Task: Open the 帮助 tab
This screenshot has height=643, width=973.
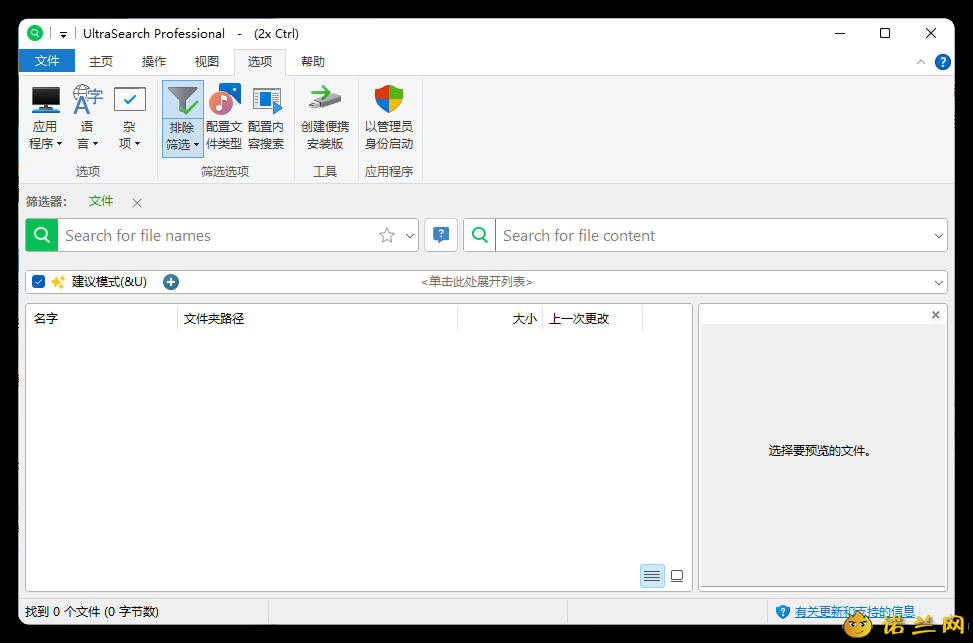Action: (313, 61)
